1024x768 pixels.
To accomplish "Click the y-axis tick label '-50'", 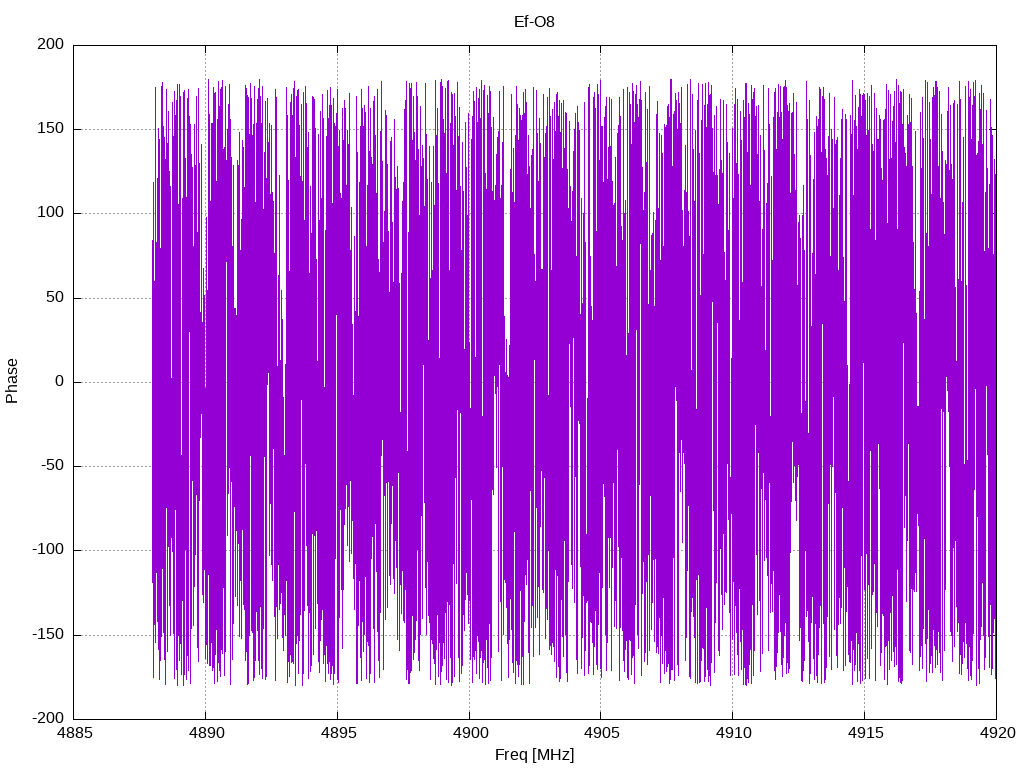I will [x=52, y=466].
